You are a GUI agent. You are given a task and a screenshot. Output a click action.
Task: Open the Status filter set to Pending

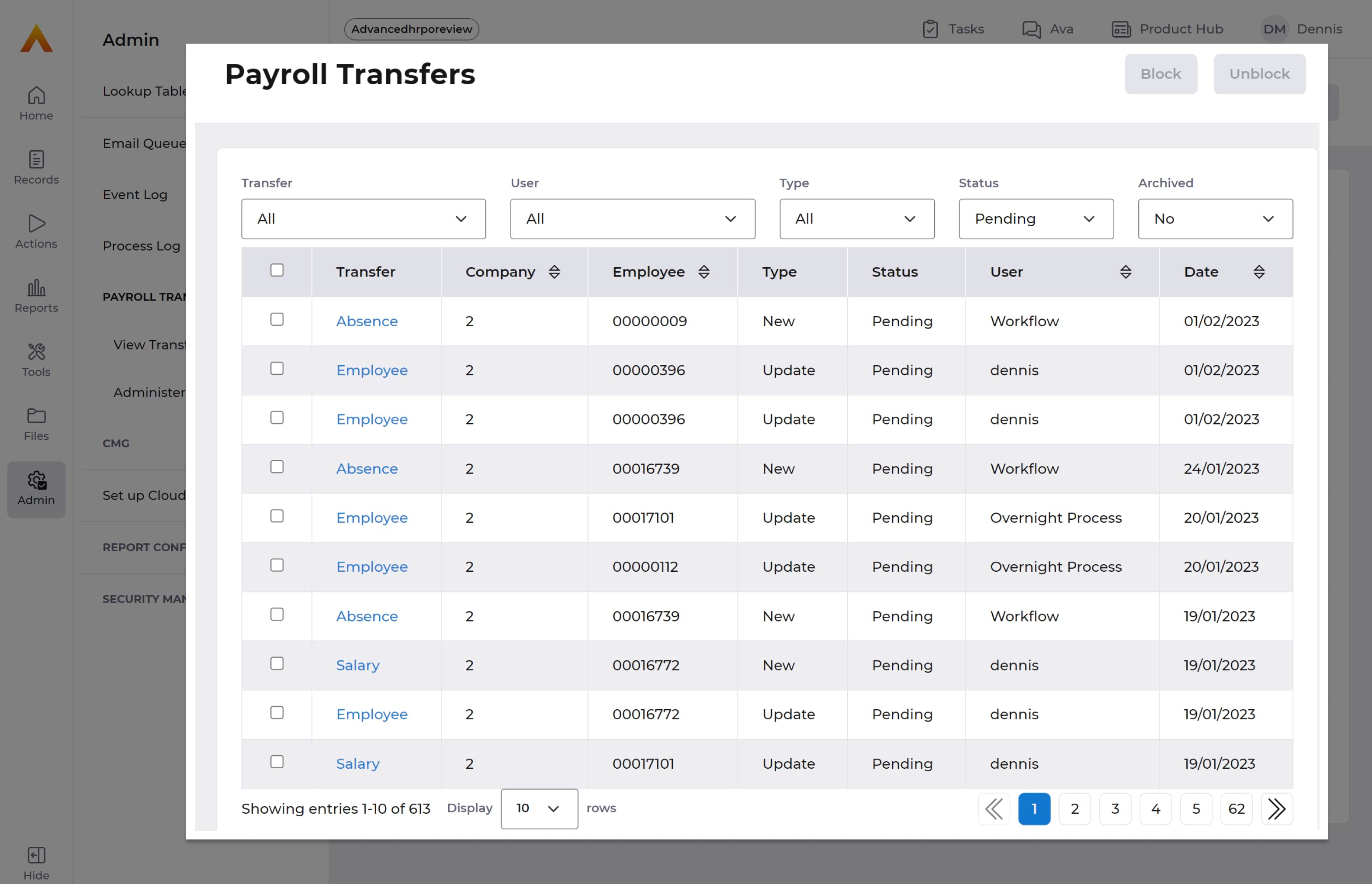(x=1036, y=219)
